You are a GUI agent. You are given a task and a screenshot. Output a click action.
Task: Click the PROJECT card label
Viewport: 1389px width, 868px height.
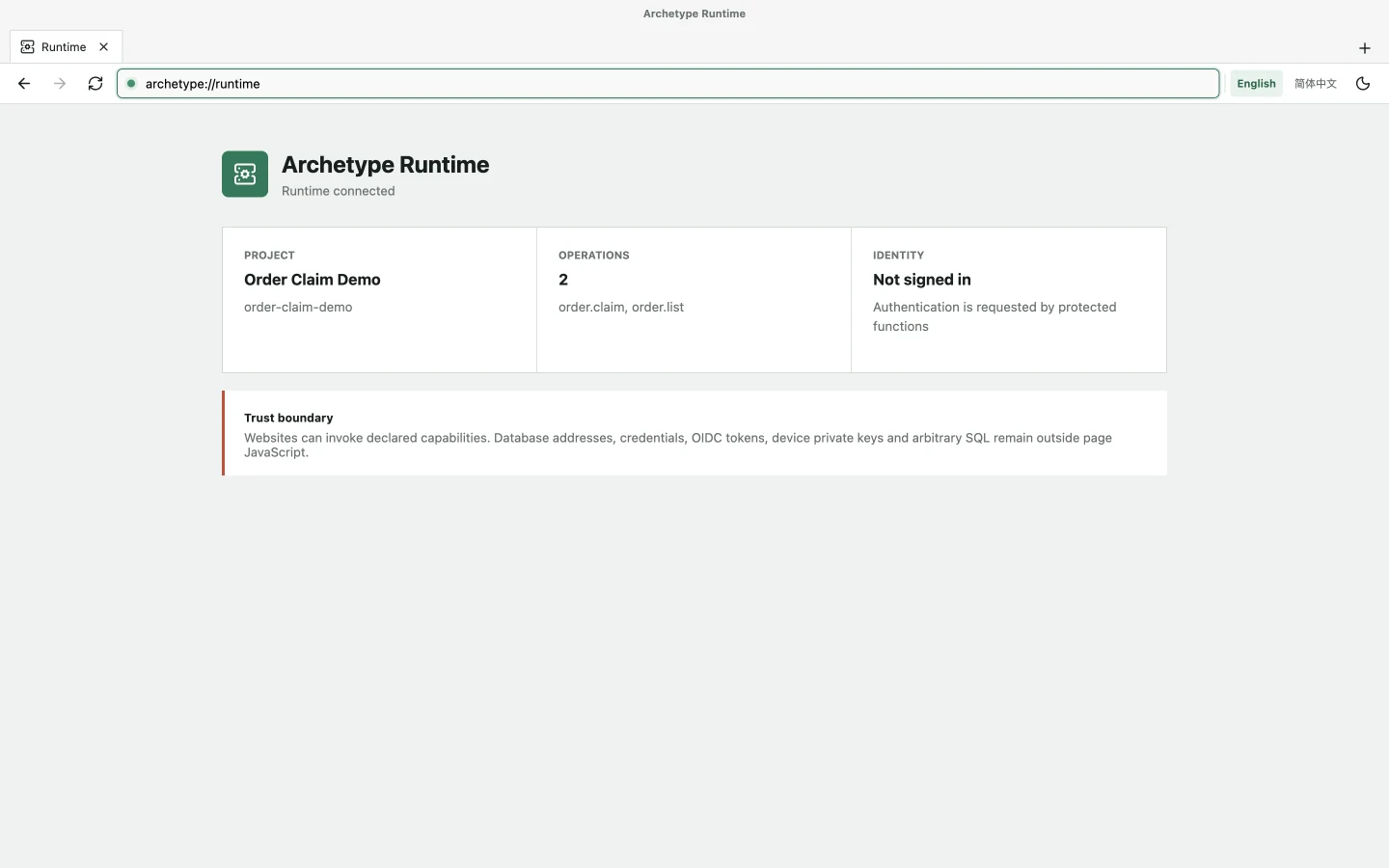(269, 256)
